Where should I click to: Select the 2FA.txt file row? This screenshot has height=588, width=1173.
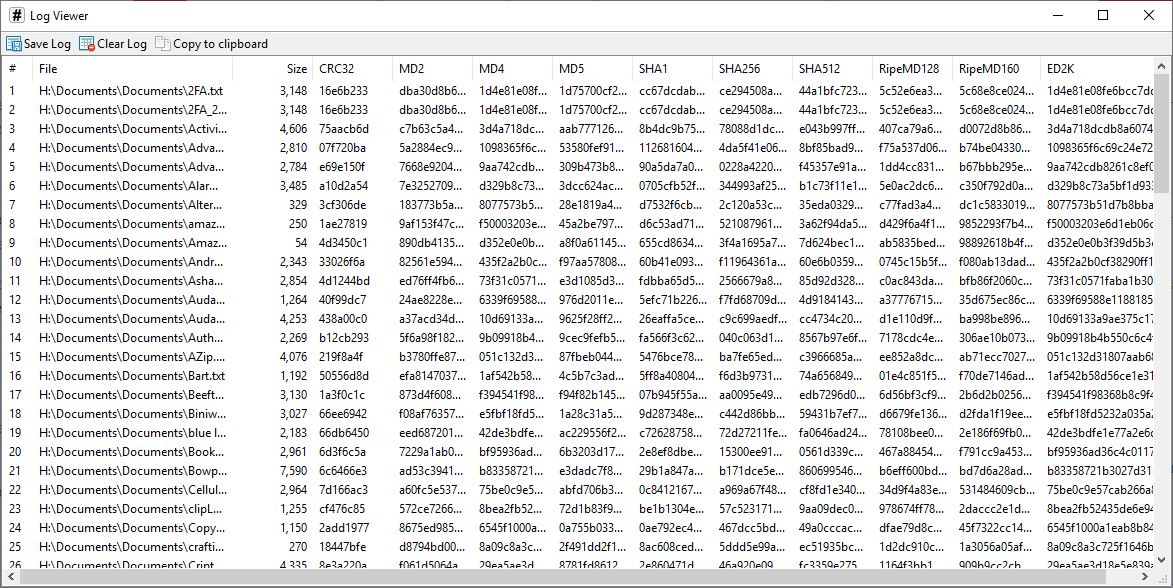point(131,90)
